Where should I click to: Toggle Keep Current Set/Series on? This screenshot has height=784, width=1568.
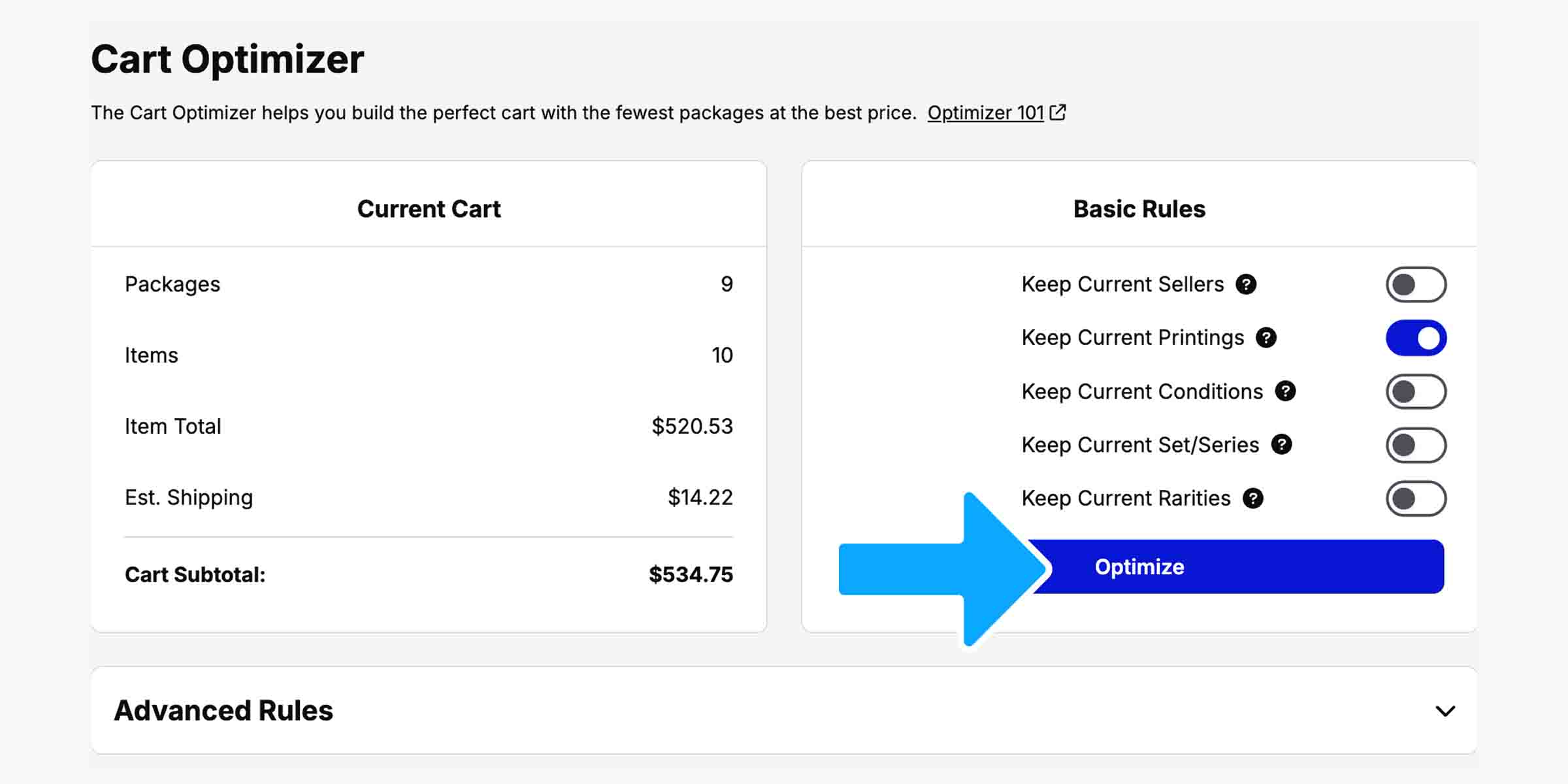tap(1416, 446)
